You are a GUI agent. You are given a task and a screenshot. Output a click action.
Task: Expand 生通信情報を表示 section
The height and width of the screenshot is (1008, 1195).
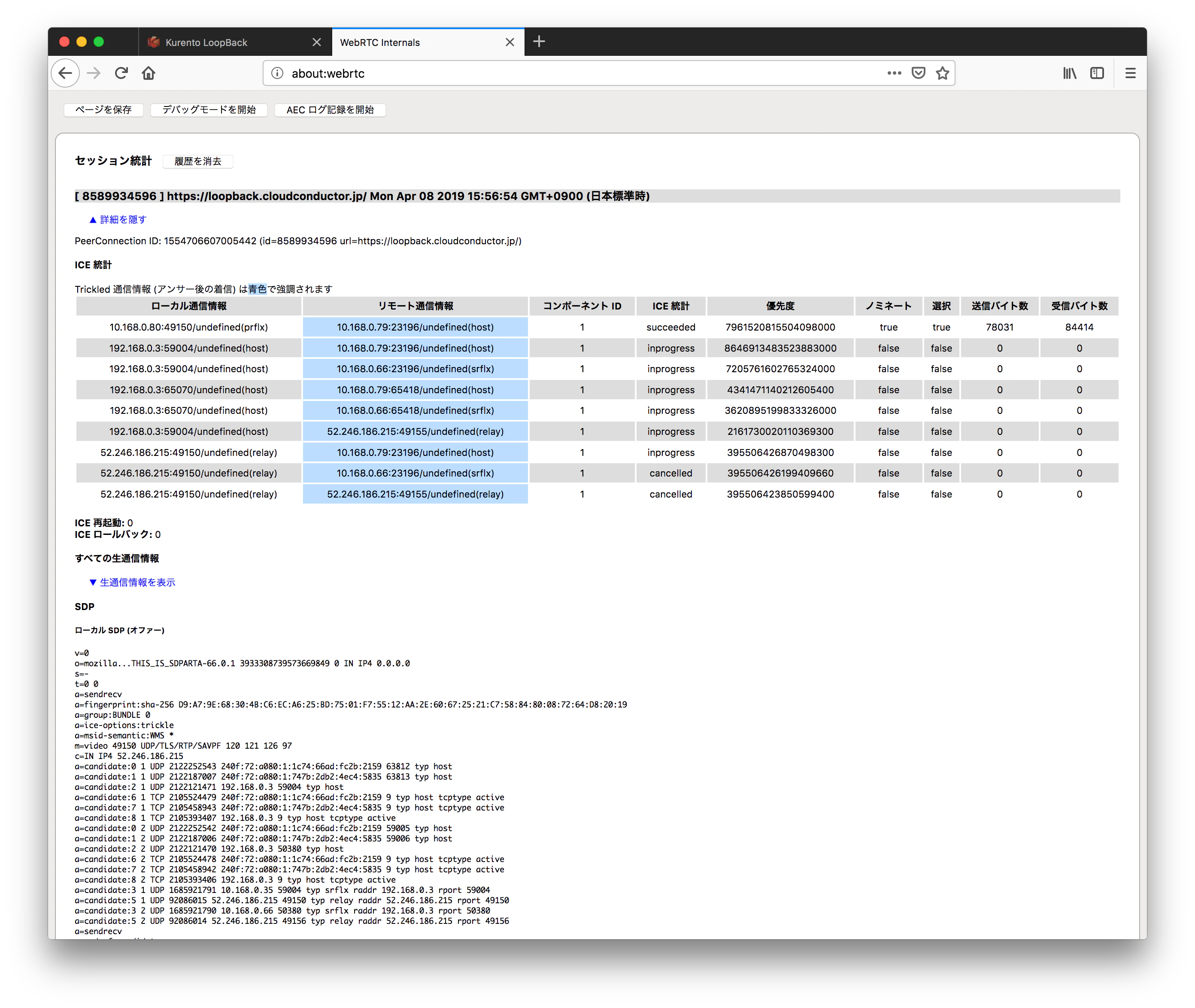point(132,582)
